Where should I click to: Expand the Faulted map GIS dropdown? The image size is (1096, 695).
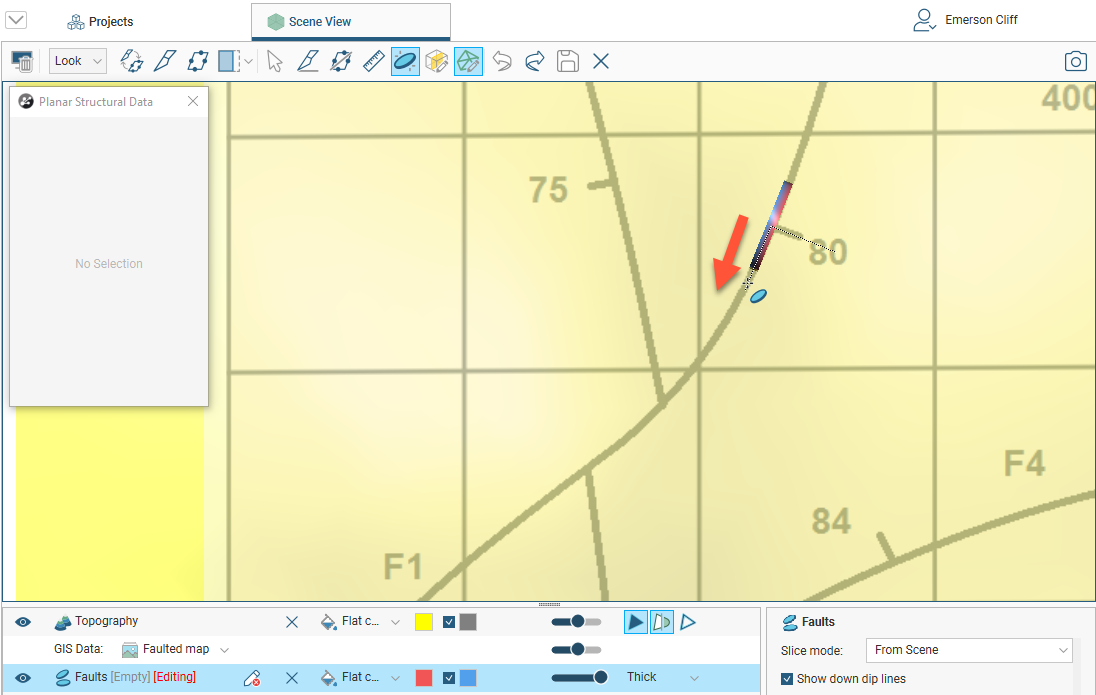[224, 650]
